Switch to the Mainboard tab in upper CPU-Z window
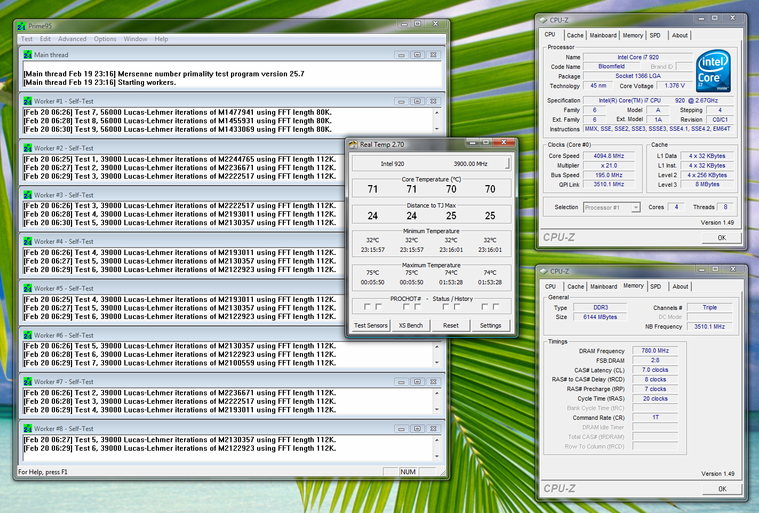The width and height of the screenshot is (759, 513). [603, 35]
